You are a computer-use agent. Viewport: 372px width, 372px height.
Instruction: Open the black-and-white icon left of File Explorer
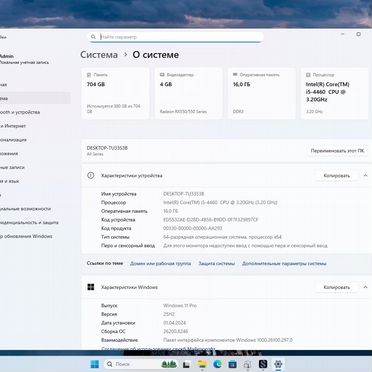186,364
